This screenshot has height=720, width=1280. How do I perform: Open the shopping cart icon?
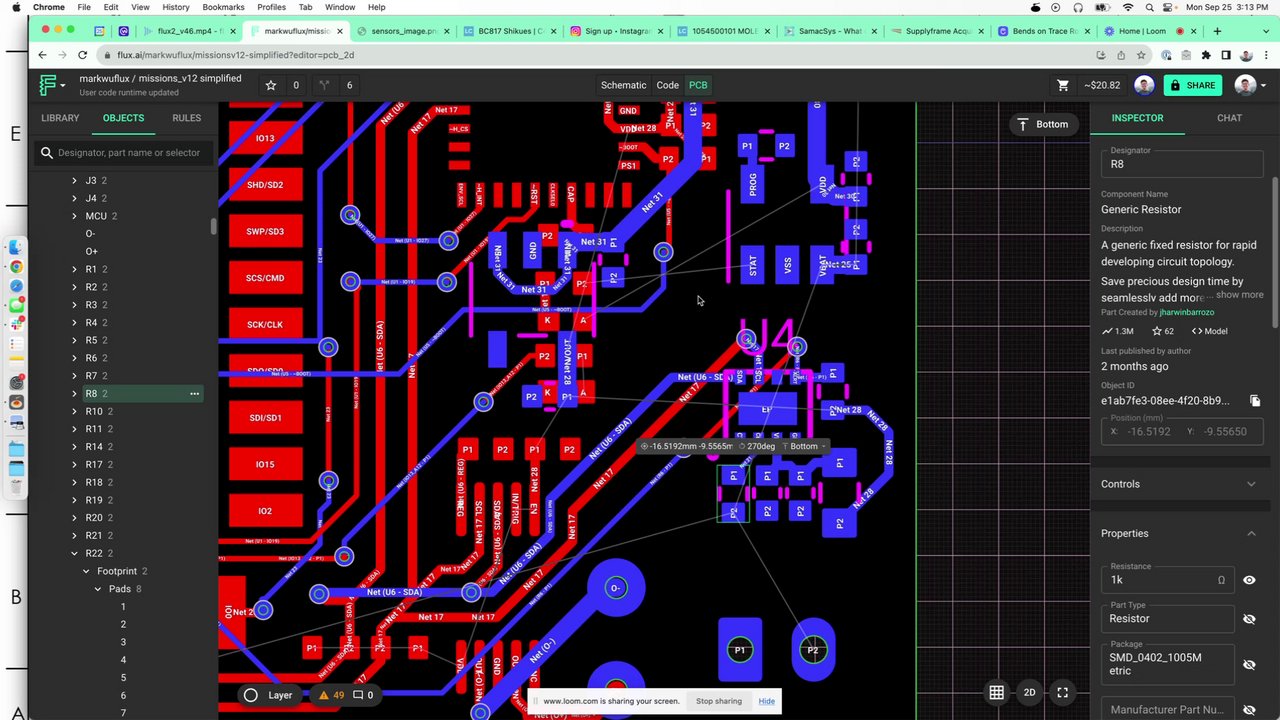(x=1064, y=85)
